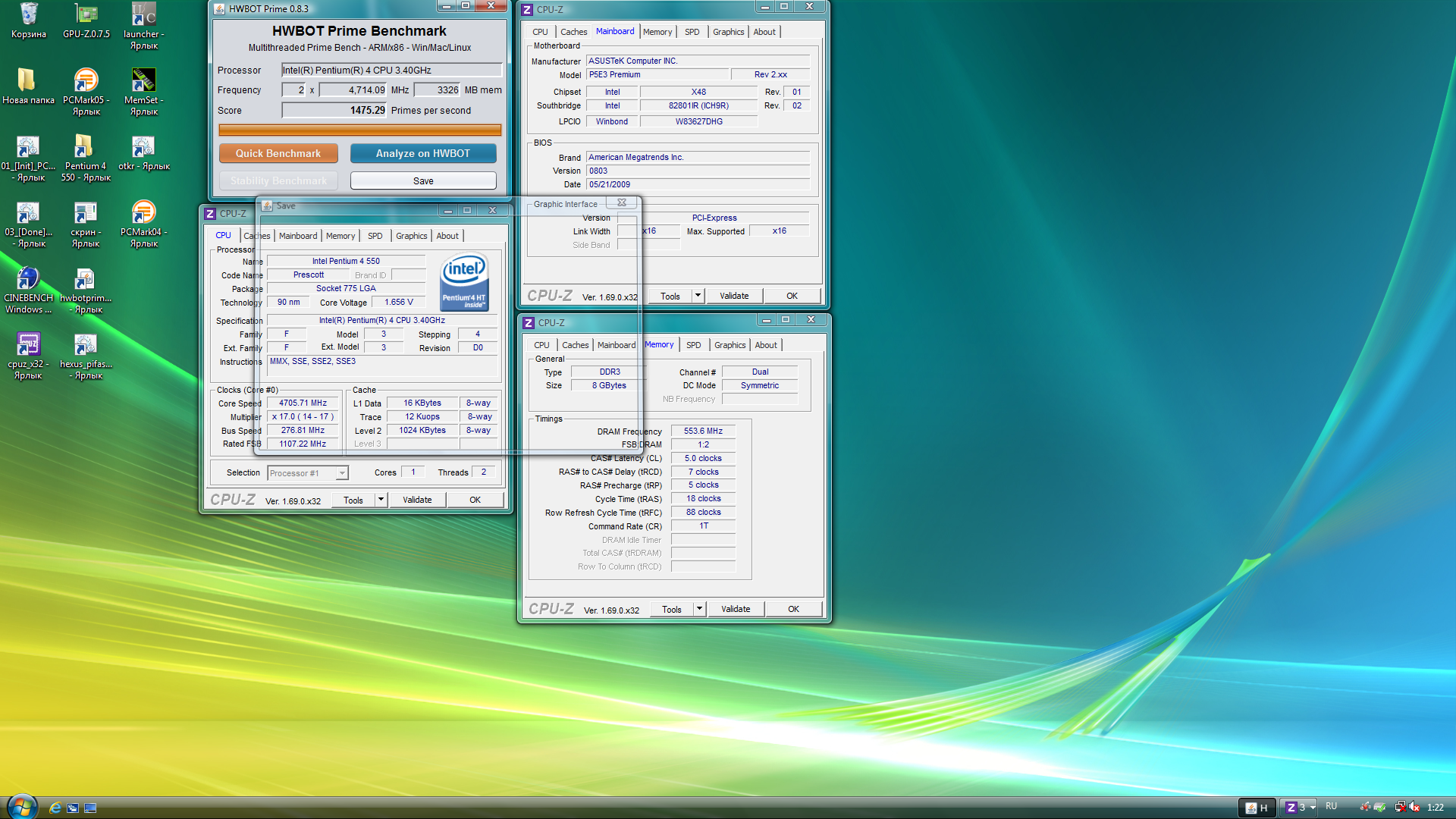The height and width of the screenshot is (819, 1456).
Task: Switch to the About tab in the Memory CPU-Z window
Action: pos(766,345)
